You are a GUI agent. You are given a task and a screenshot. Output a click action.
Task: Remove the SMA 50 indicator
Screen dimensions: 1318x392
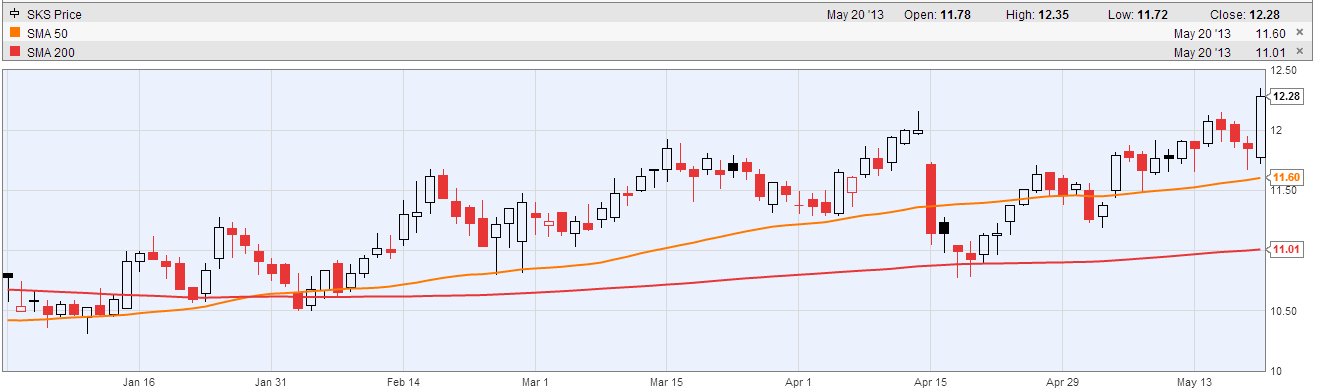tap(1299, 33)
